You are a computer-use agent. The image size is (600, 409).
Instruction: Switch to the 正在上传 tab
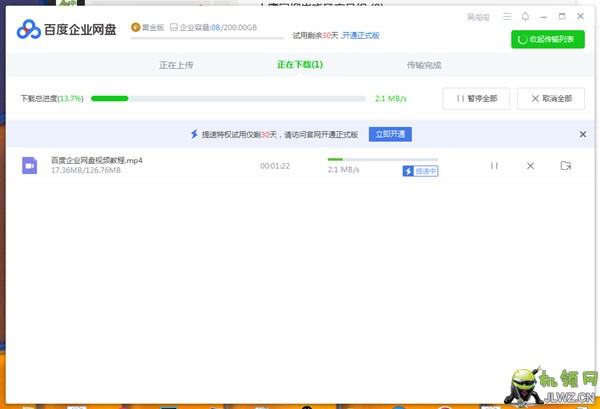[176, 65]
